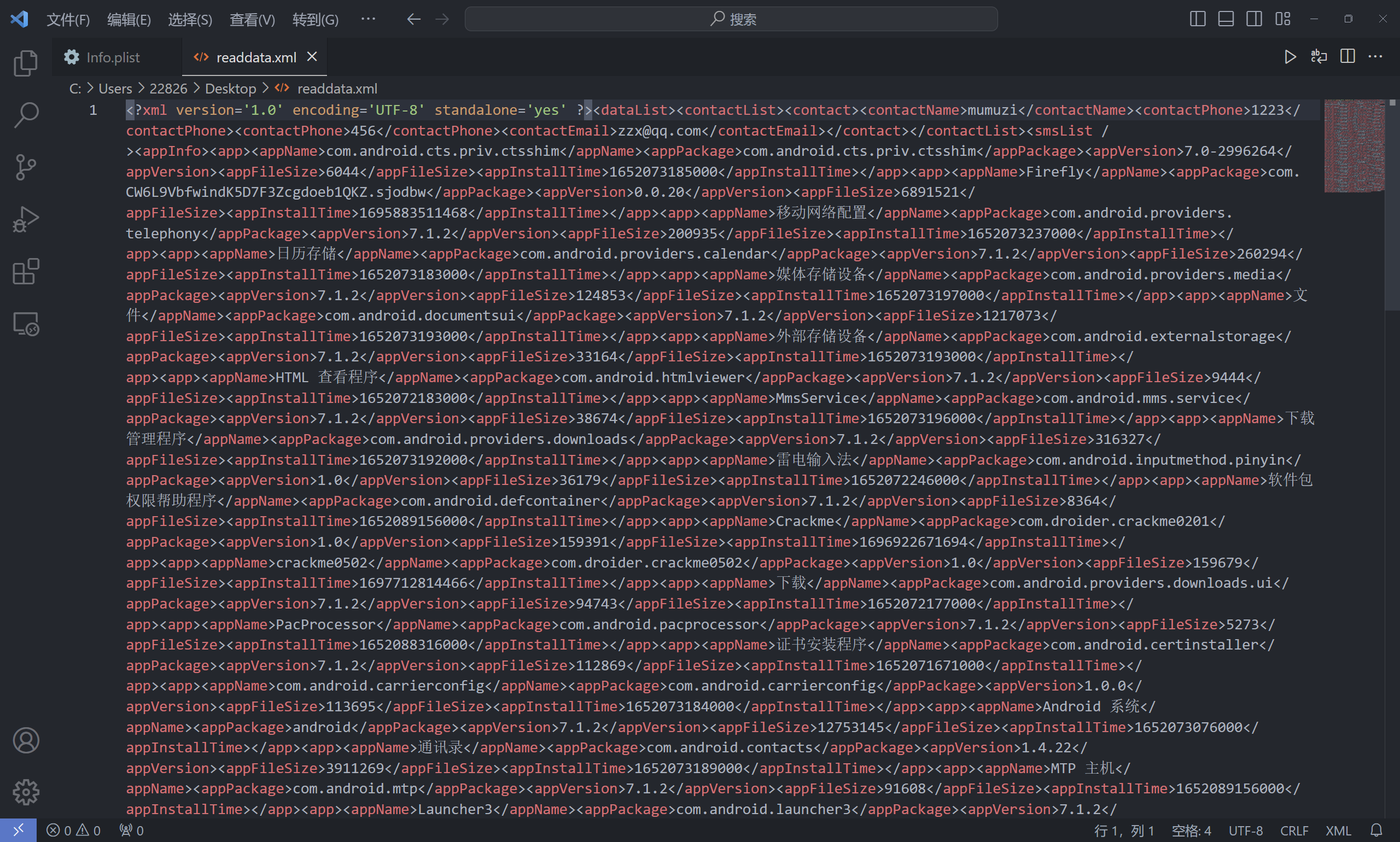Open the Source Control view
This screenshot has width=1400, height=842.
(x=26, y=167)
